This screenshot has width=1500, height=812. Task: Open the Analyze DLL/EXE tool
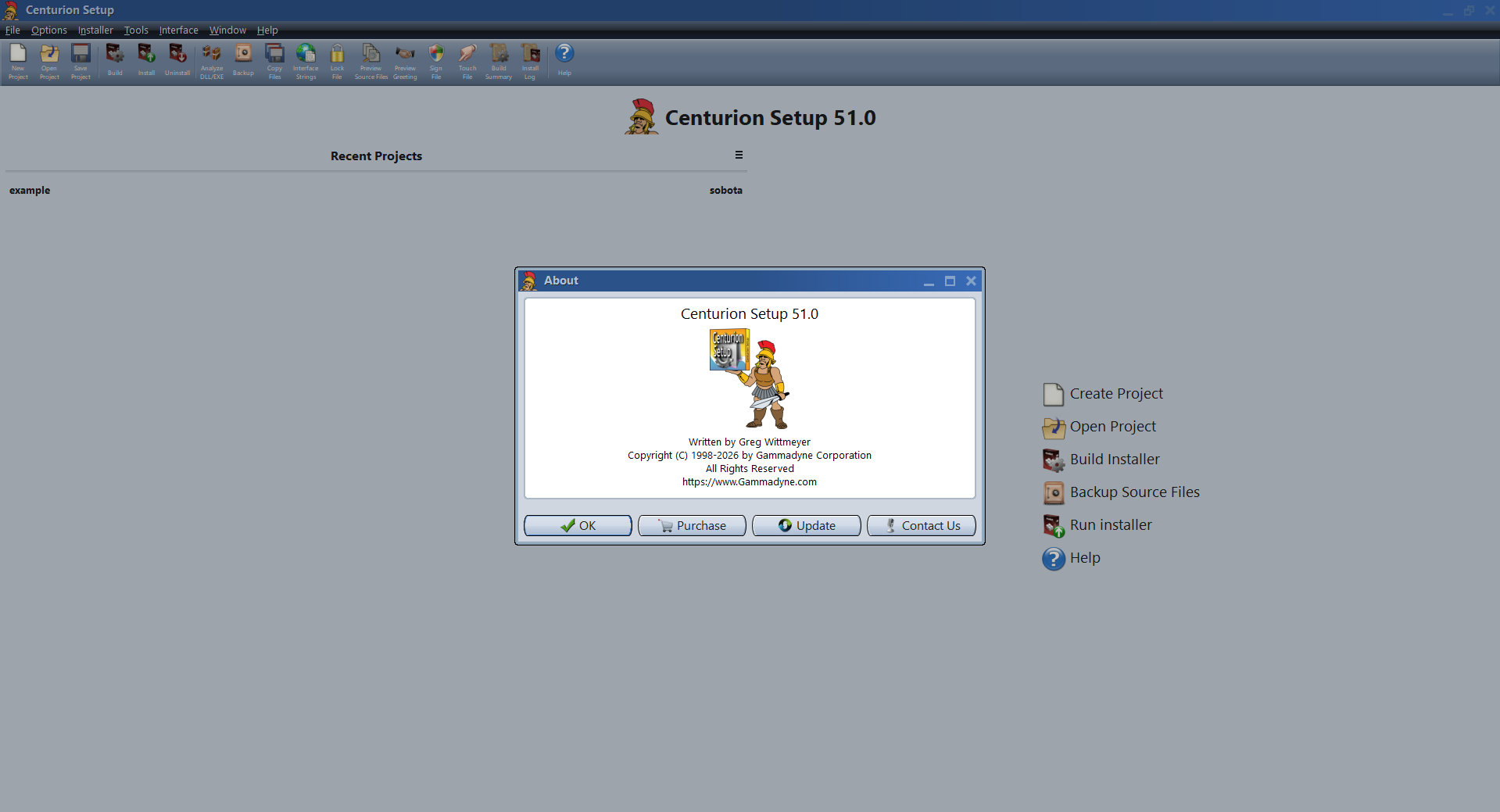tap(212, 61)
